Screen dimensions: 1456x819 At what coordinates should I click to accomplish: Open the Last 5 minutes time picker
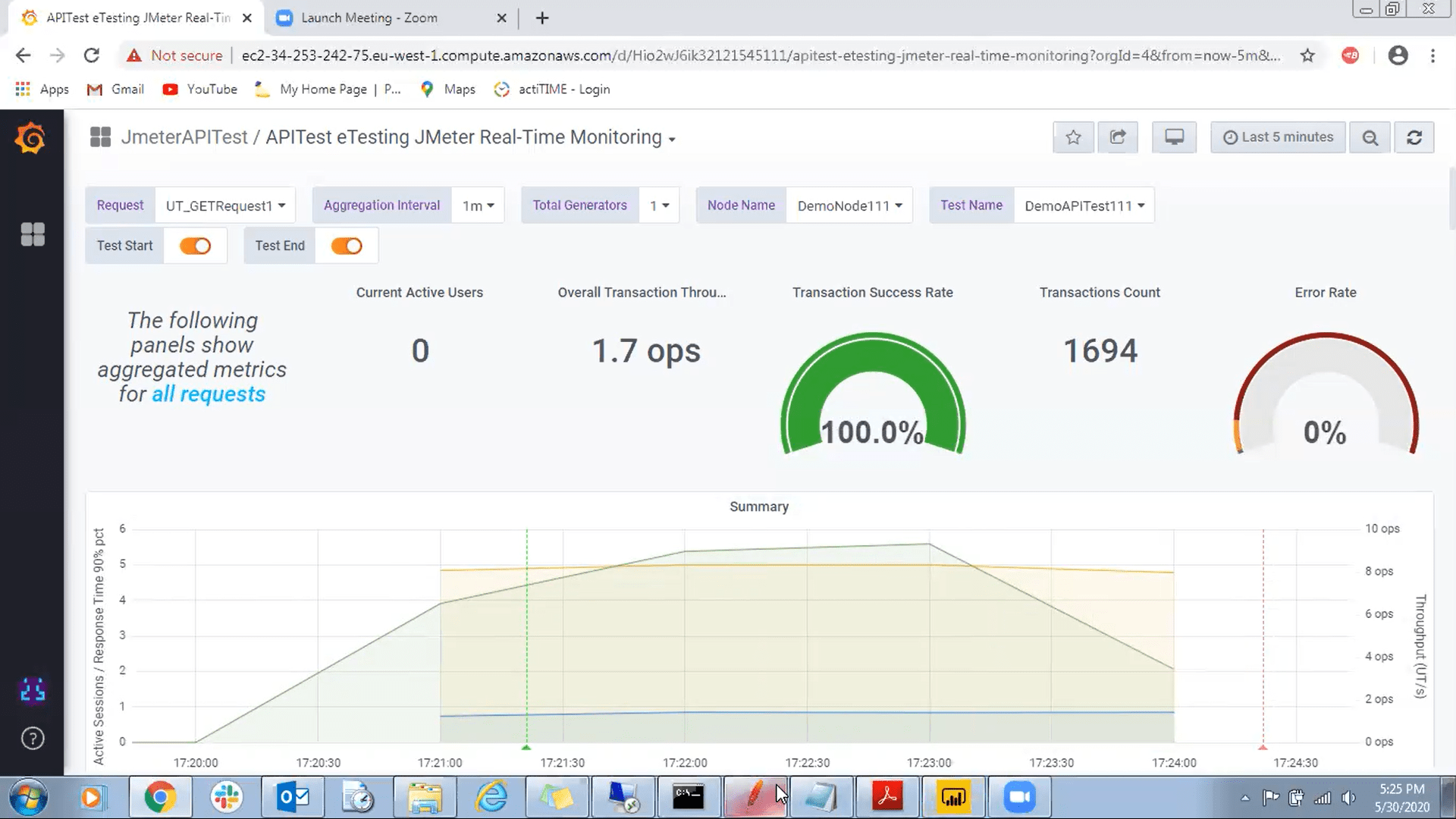tap(1278, 137)
